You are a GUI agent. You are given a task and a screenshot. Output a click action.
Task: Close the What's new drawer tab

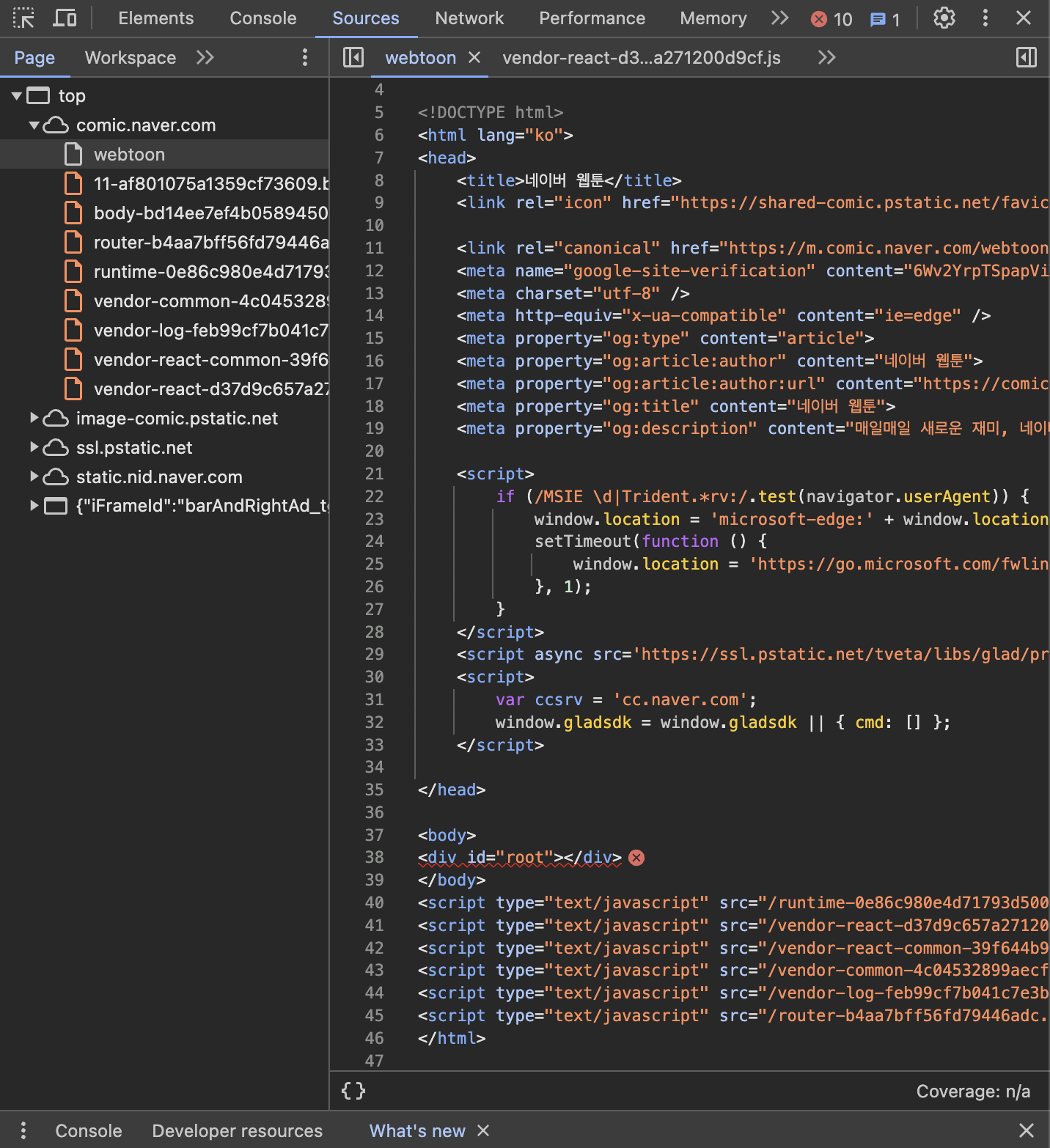click(483, 1130)
